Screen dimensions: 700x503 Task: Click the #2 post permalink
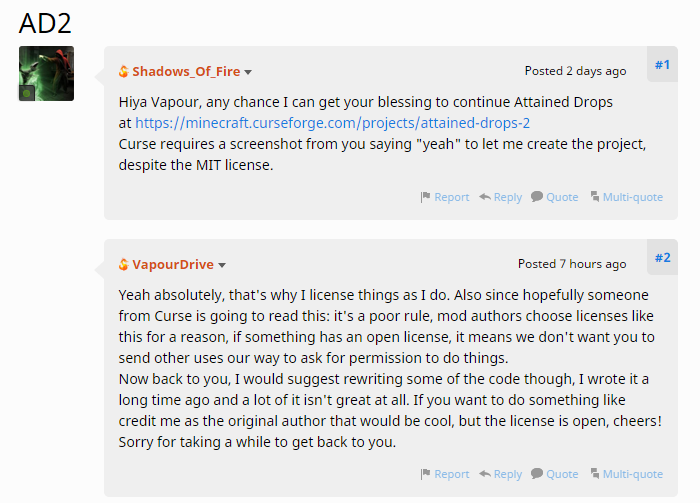(x=662, y=258)
